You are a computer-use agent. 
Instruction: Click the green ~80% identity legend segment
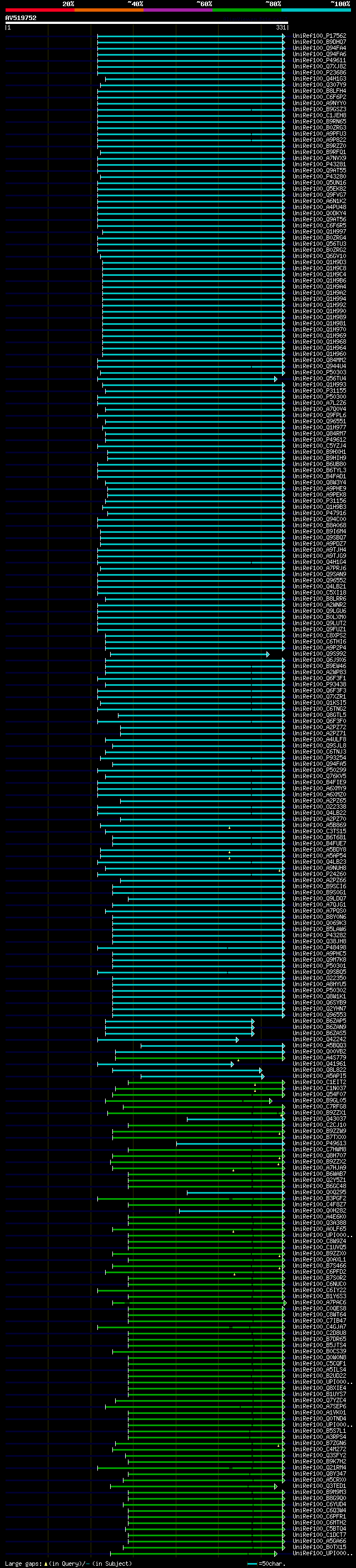(247, 11)
